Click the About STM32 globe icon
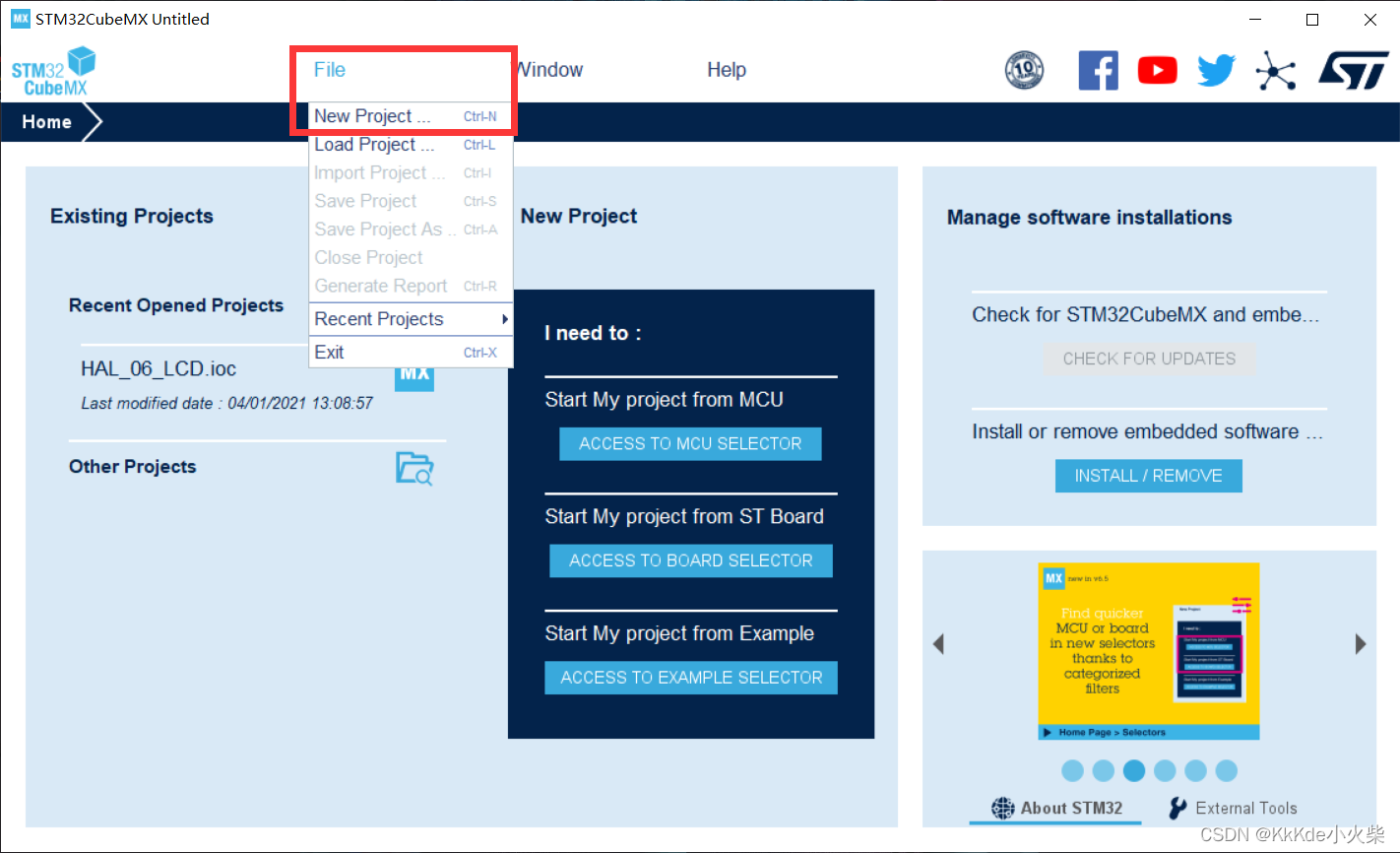 (1002, 809)
